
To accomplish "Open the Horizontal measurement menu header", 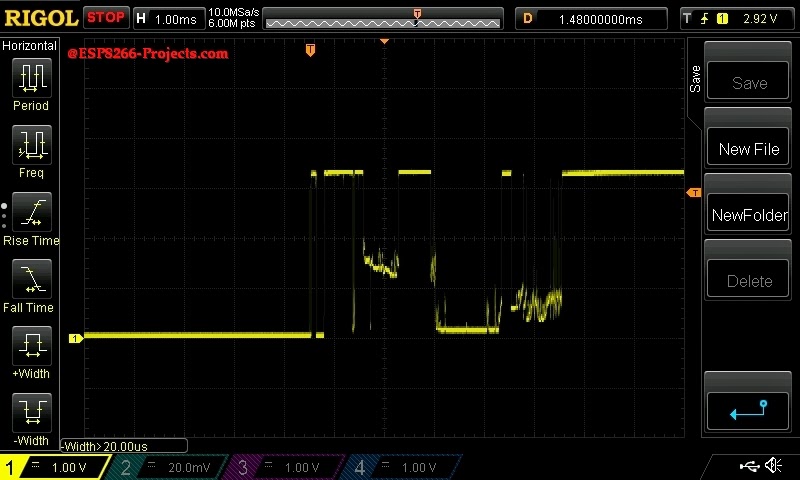I will point(29,46).
